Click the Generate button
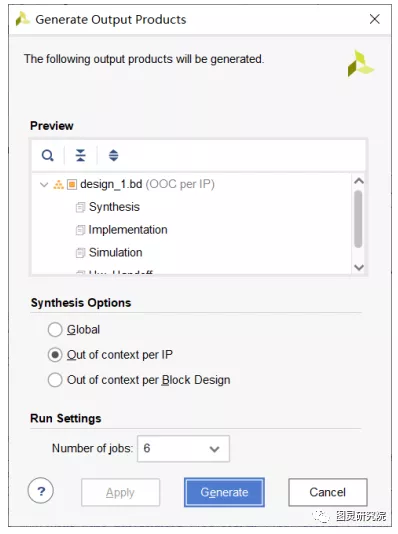The width and height of the screenshot is (398, 534). tap(224, 492)
